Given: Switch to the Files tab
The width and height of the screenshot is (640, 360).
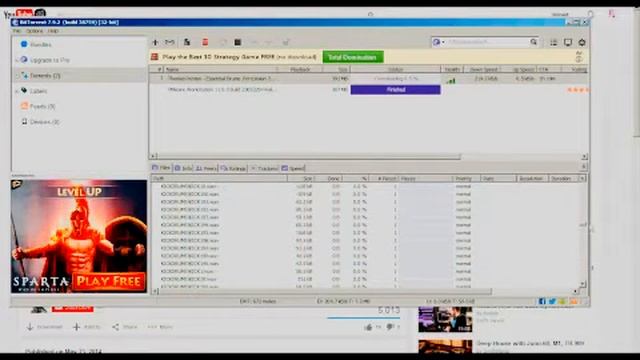Looking at the screenshot, I should pyautogui.click(x=162, y=168).
